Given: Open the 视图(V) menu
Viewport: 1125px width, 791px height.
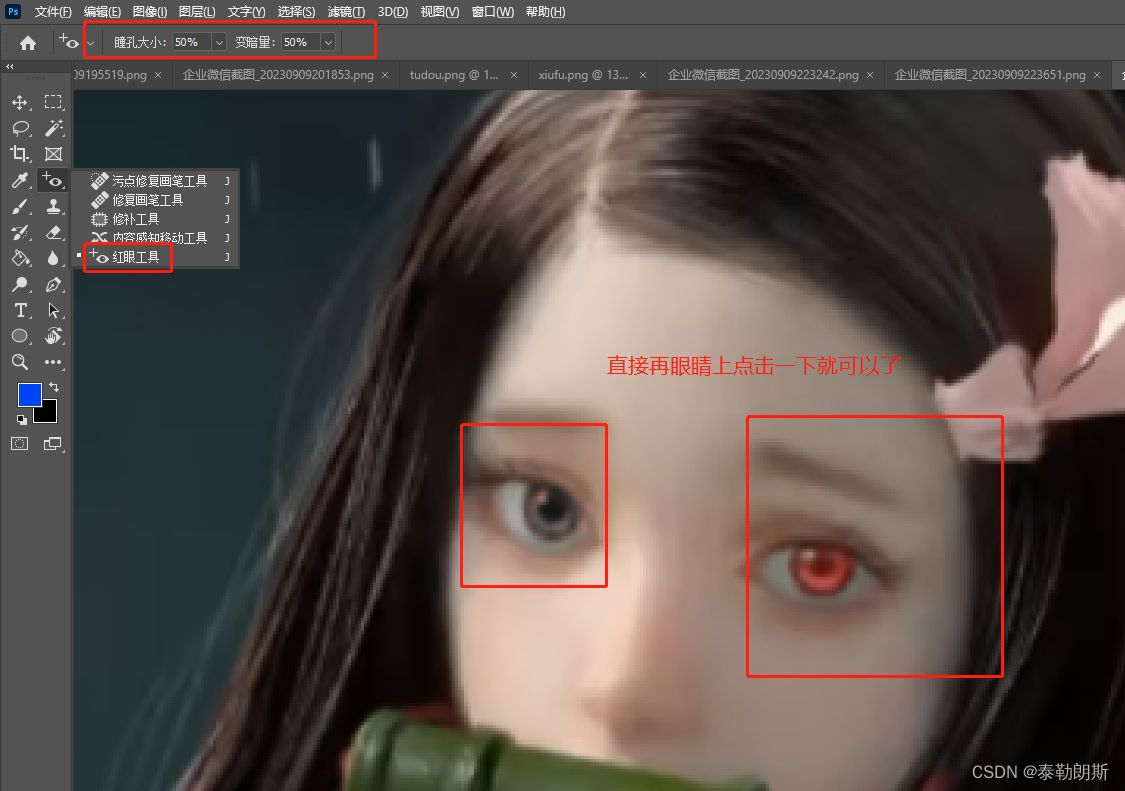Looking at the screenshot, I should coord(439,12).
